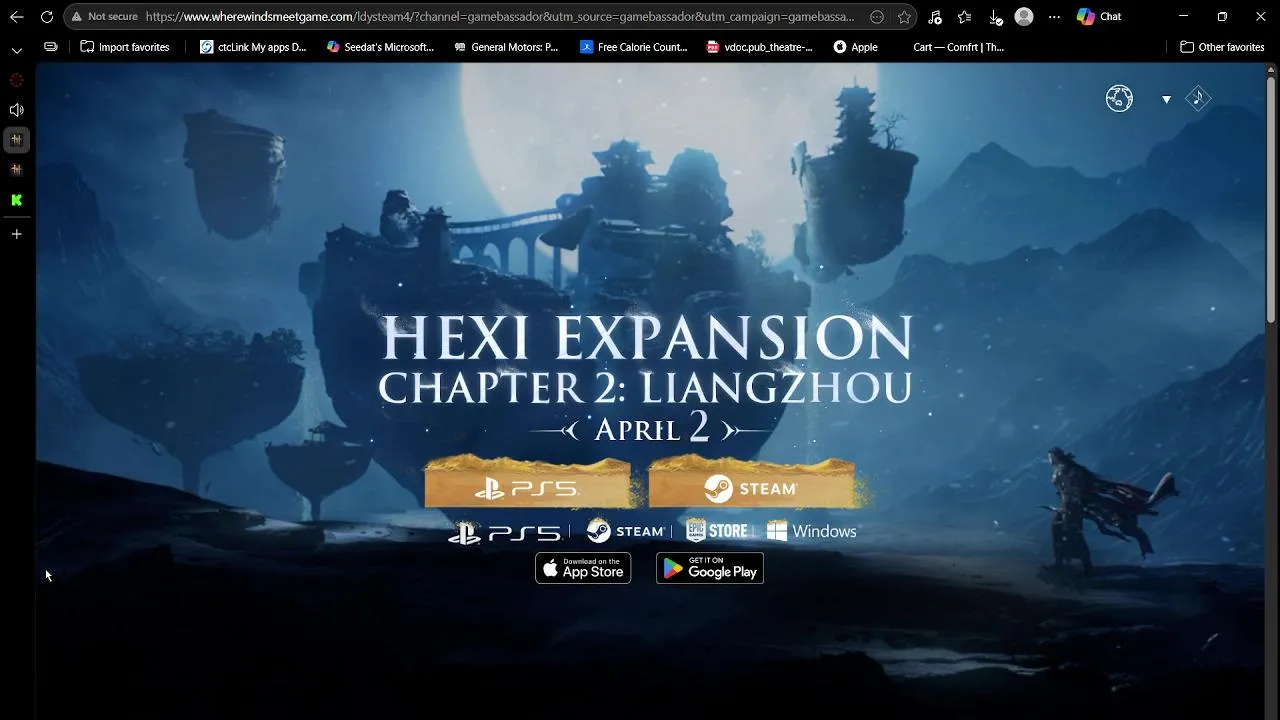The height and width of the screenshot is (720, 1280).
Task: Open the Not secure site info
Action: point(104,17)
